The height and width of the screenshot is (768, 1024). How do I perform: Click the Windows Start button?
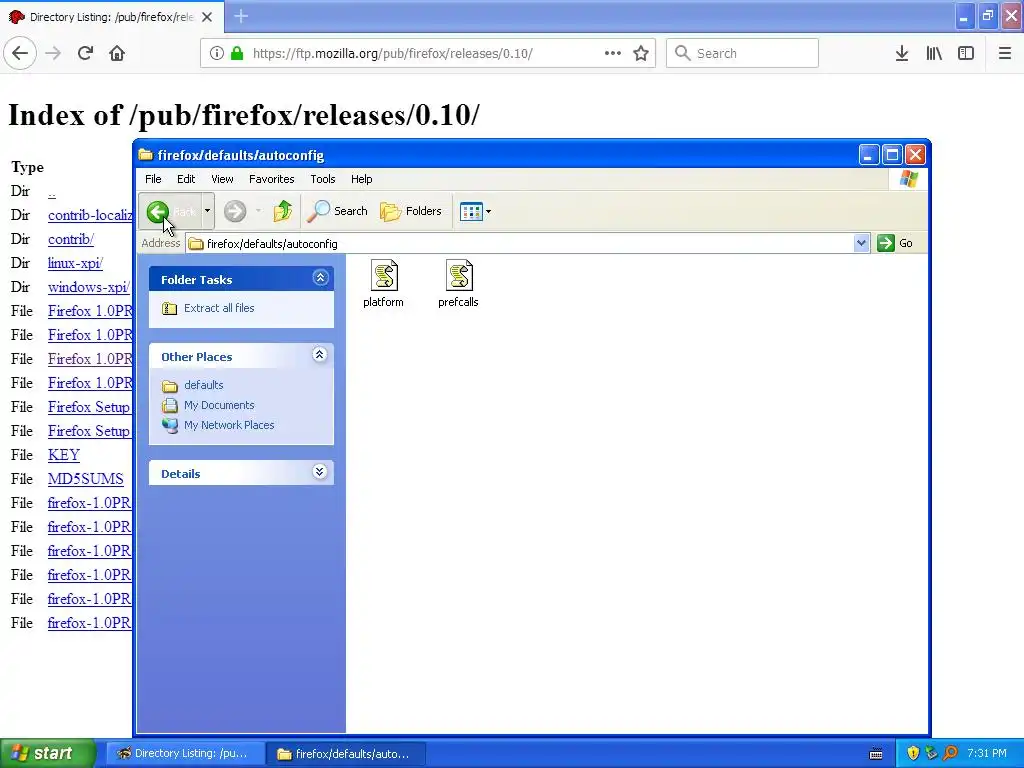pos(47,754)
